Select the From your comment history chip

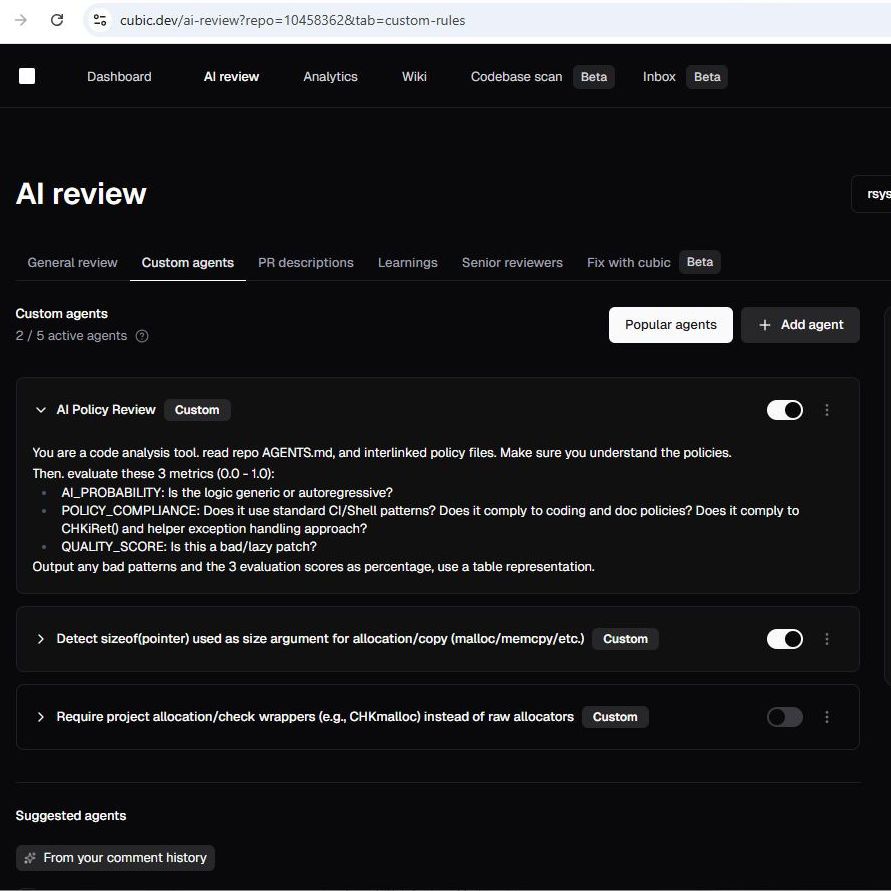(115, 857)
